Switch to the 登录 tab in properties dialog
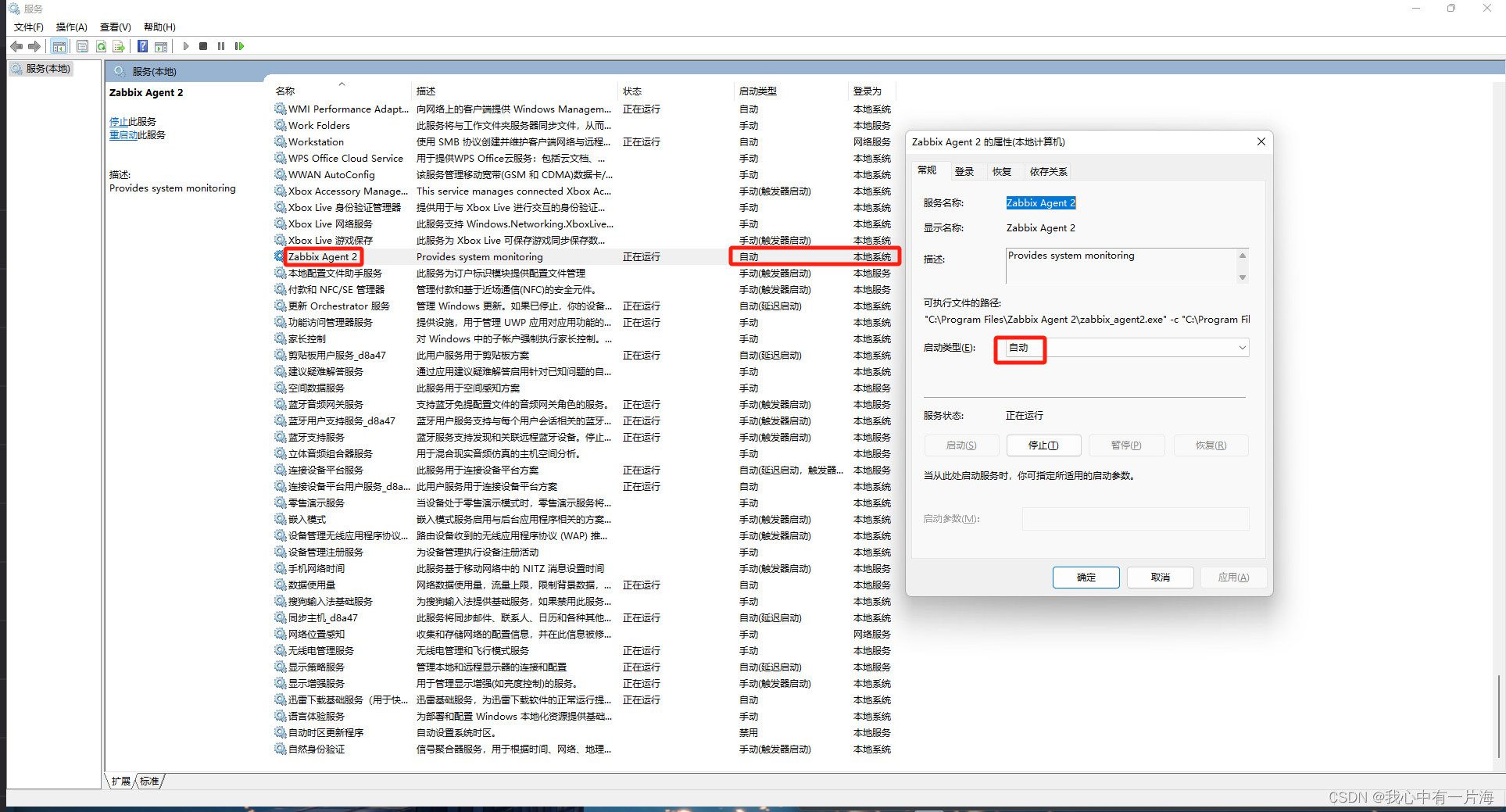 click(x=964, y=172)
